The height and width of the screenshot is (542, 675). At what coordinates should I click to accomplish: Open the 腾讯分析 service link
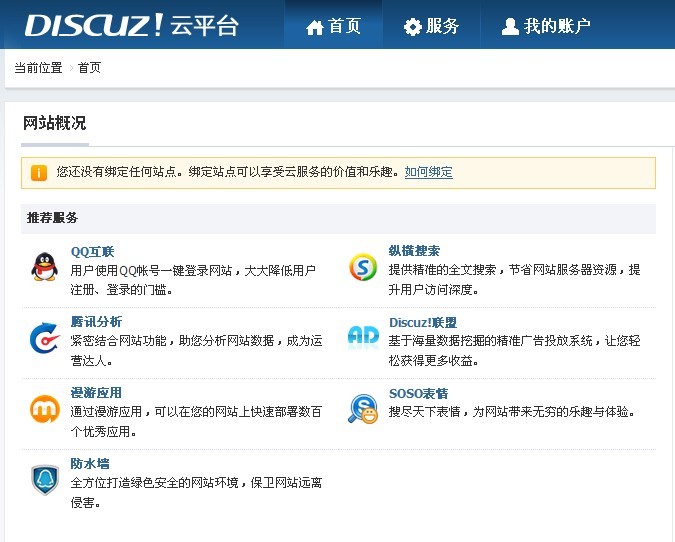click(x=96, y=322)
